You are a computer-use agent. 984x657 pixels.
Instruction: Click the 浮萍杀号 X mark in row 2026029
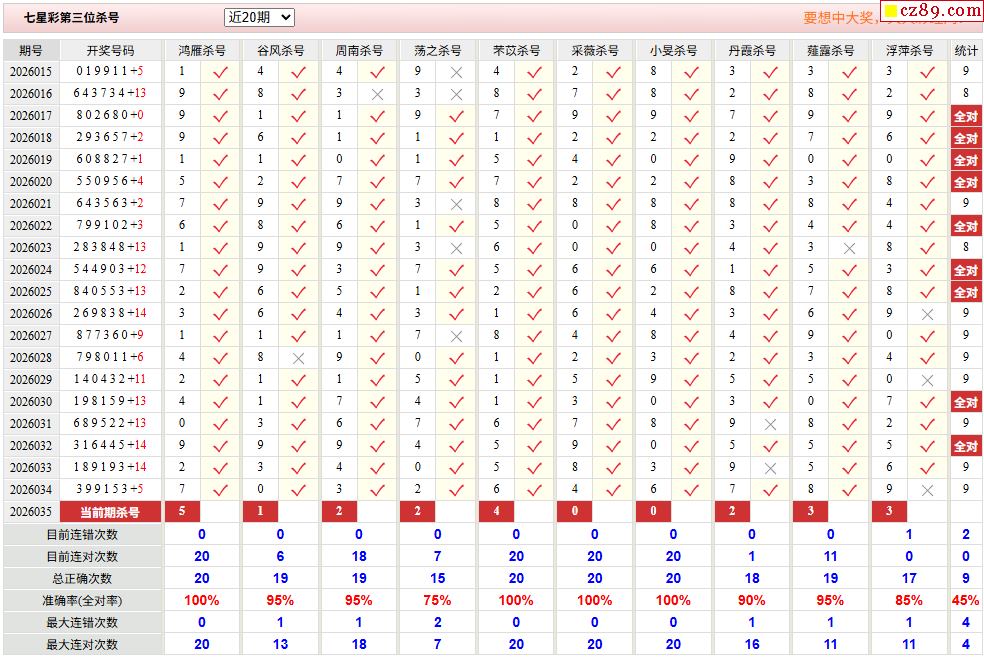(x=928, y=380)
